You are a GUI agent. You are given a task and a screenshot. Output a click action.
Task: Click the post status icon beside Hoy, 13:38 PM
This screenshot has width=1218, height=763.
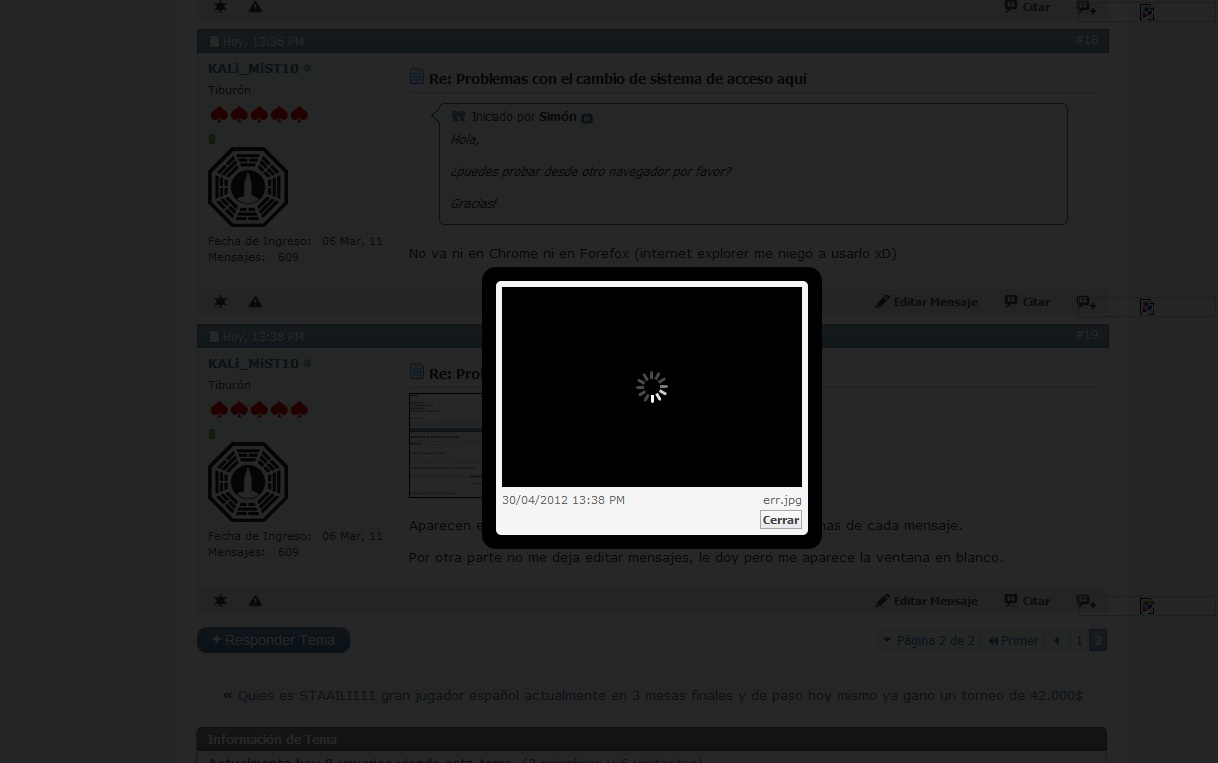pyautogui.click(x=214, y=337)
